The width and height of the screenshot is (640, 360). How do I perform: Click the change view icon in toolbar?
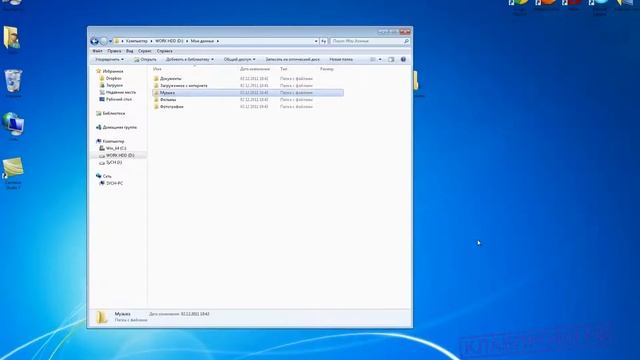tap(373, 60)
